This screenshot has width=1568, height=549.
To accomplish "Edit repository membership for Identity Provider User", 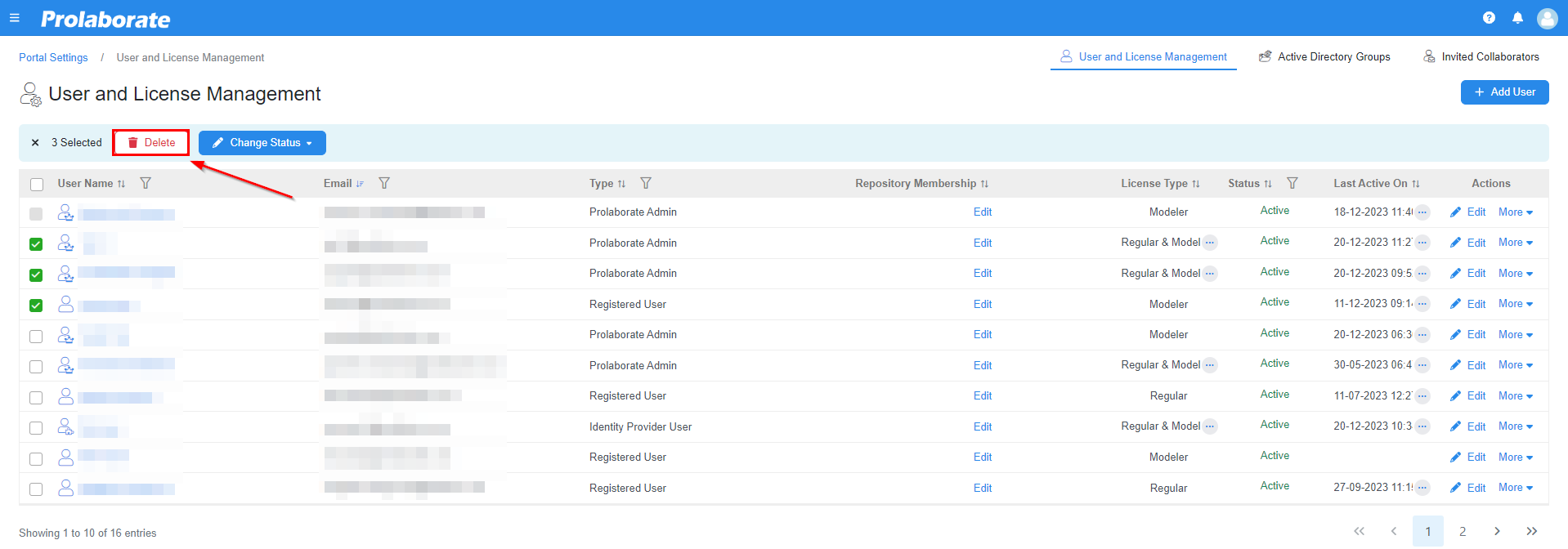I will [x=983, y=426].
